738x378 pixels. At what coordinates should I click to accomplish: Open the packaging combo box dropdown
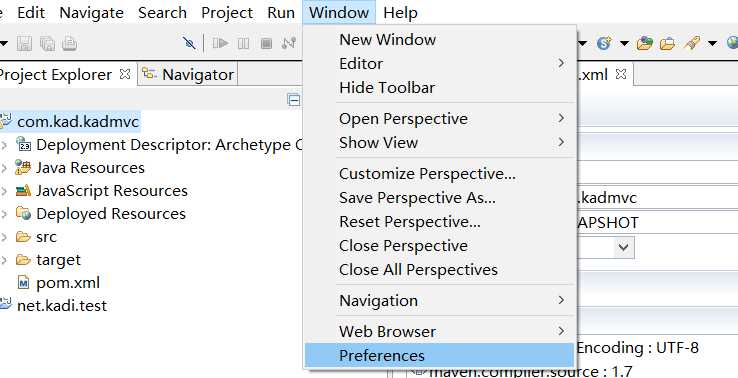pyautogui.click(x=623, y=247)
